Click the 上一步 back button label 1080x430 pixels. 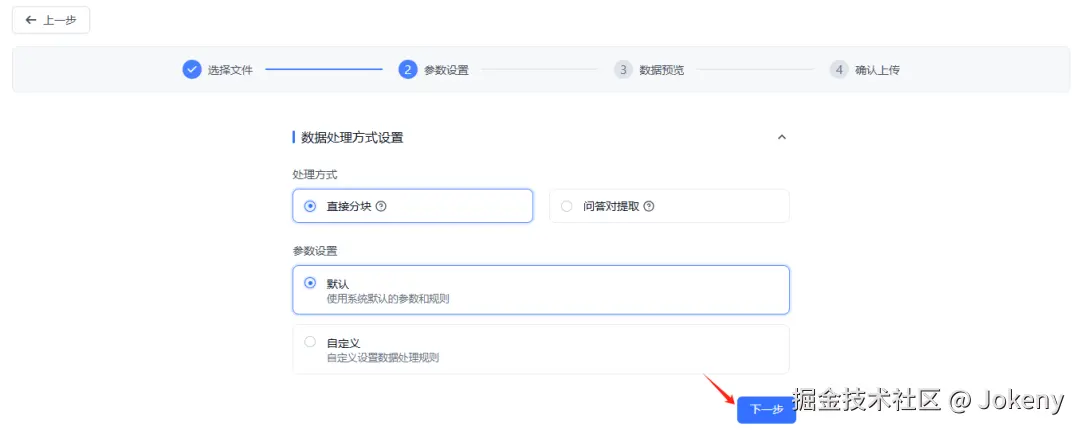coord(60,20)
